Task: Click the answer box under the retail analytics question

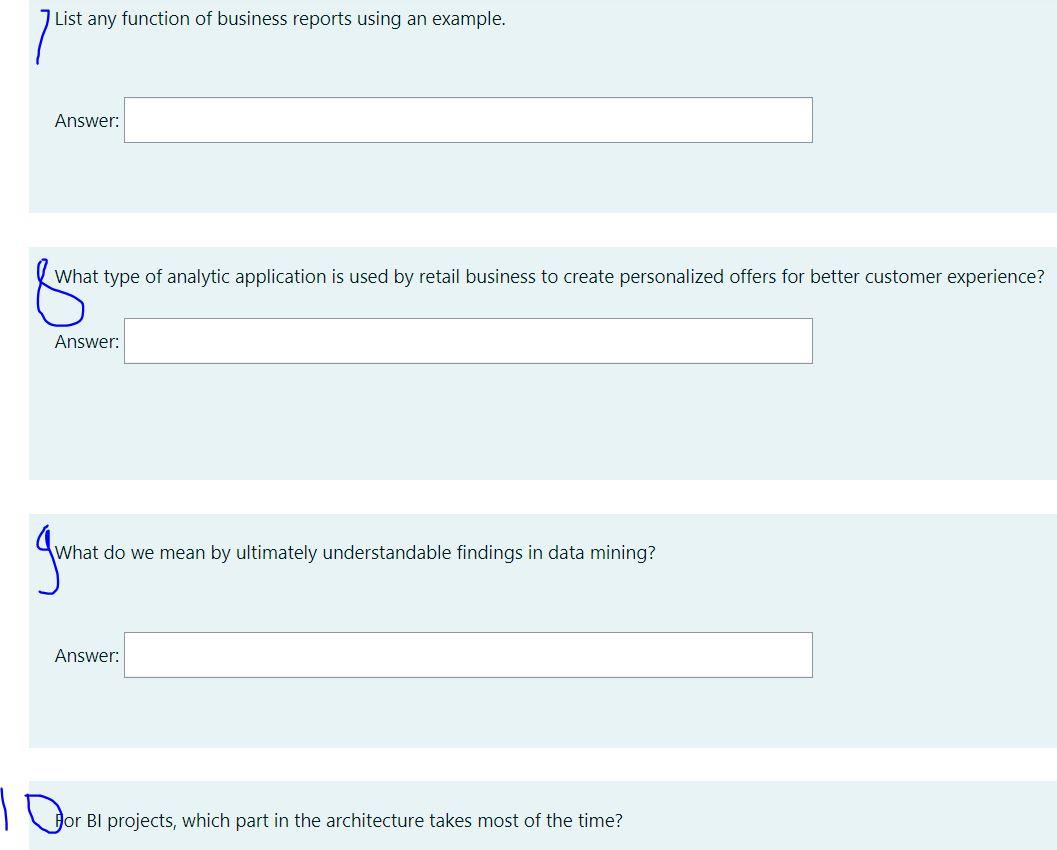Action: coord(468,340)
